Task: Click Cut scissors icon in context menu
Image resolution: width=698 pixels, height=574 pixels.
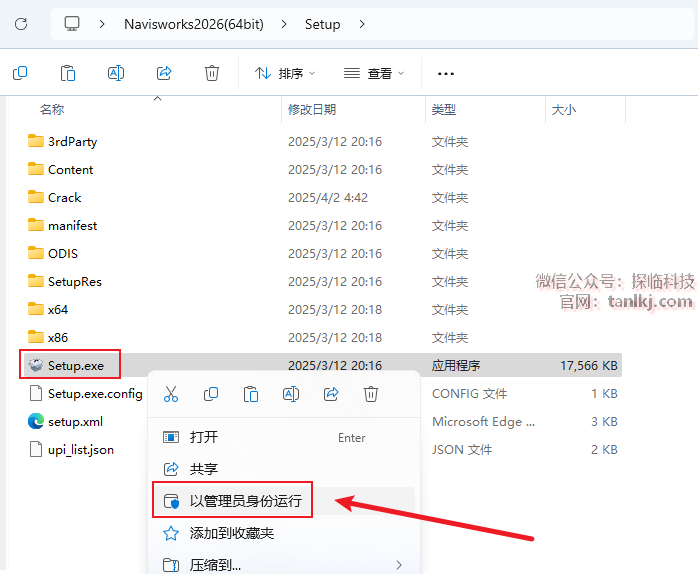Action: [x=170, y=394]
